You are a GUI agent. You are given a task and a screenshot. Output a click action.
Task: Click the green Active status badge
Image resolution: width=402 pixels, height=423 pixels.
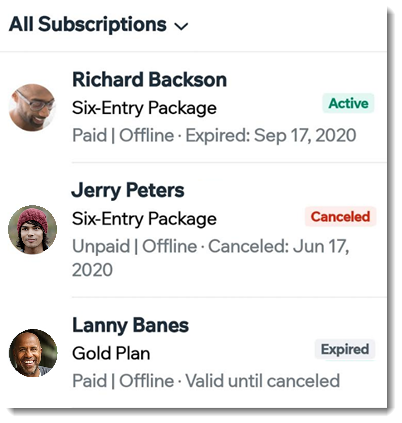[348, 103]
